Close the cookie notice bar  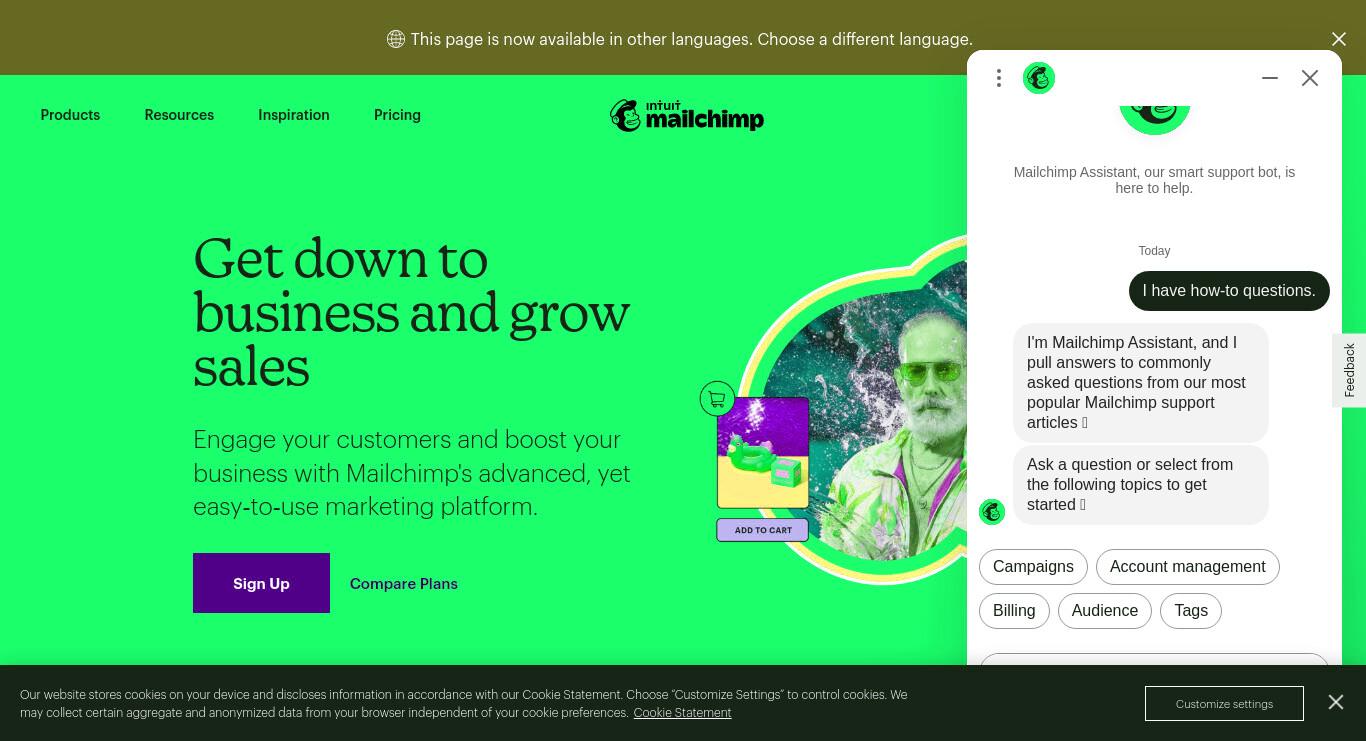[x=1336, y=702]
